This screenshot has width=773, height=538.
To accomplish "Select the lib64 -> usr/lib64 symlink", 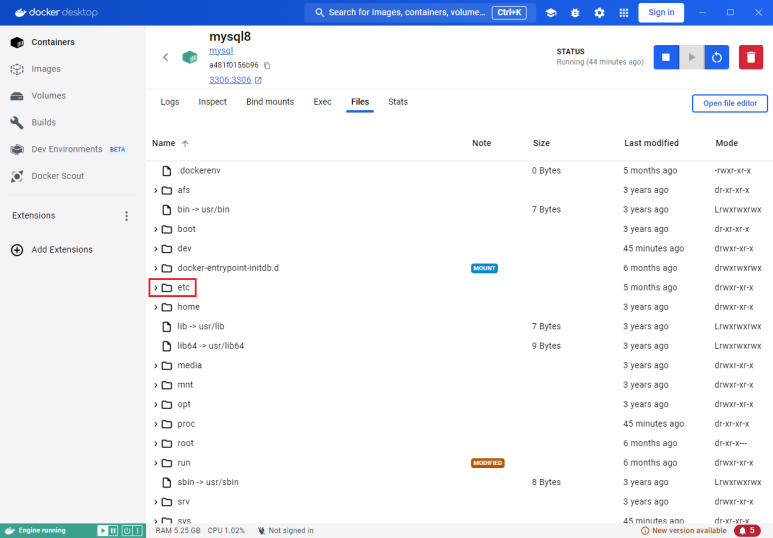I will point(459,346).
